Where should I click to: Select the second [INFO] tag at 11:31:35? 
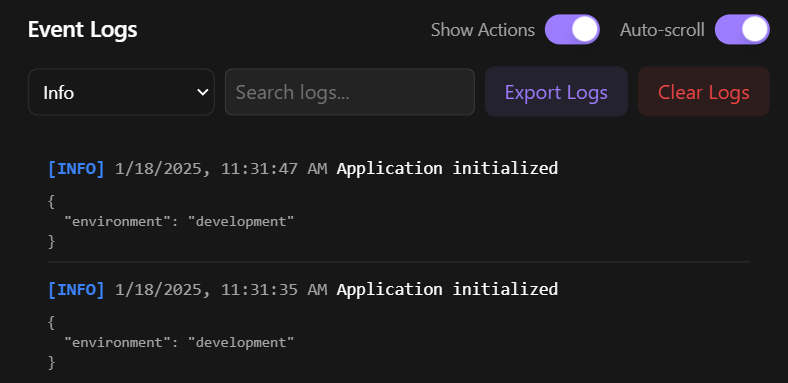[76, 290]
